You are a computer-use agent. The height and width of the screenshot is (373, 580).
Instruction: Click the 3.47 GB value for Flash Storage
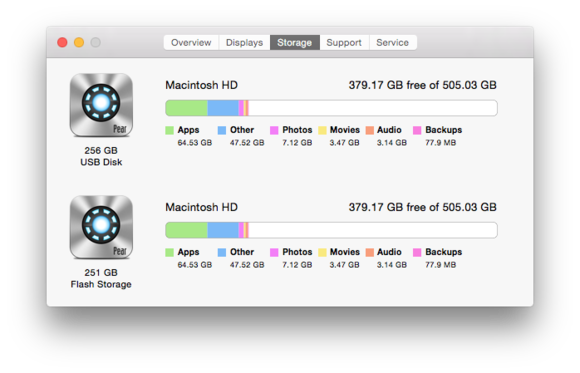[345, 265]
